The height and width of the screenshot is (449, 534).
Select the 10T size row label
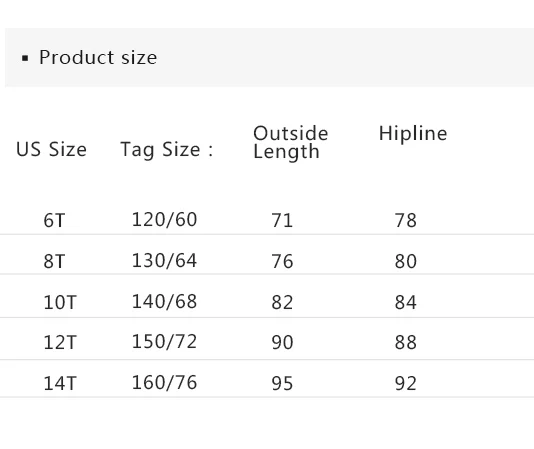60,302
